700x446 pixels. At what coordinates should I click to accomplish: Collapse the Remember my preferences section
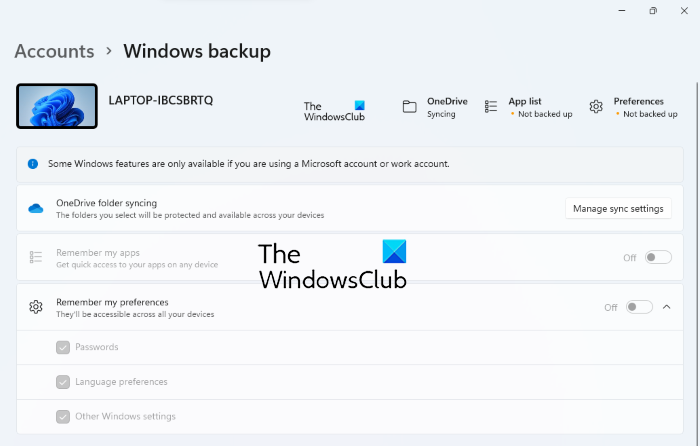coord(667,307)
